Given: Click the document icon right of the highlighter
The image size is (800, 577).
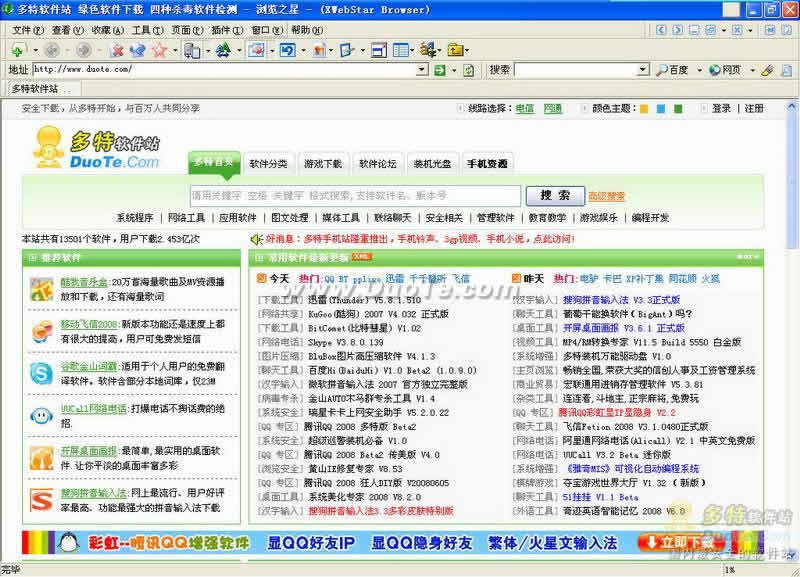Looking at the screenshot, I should pos(786,70).
